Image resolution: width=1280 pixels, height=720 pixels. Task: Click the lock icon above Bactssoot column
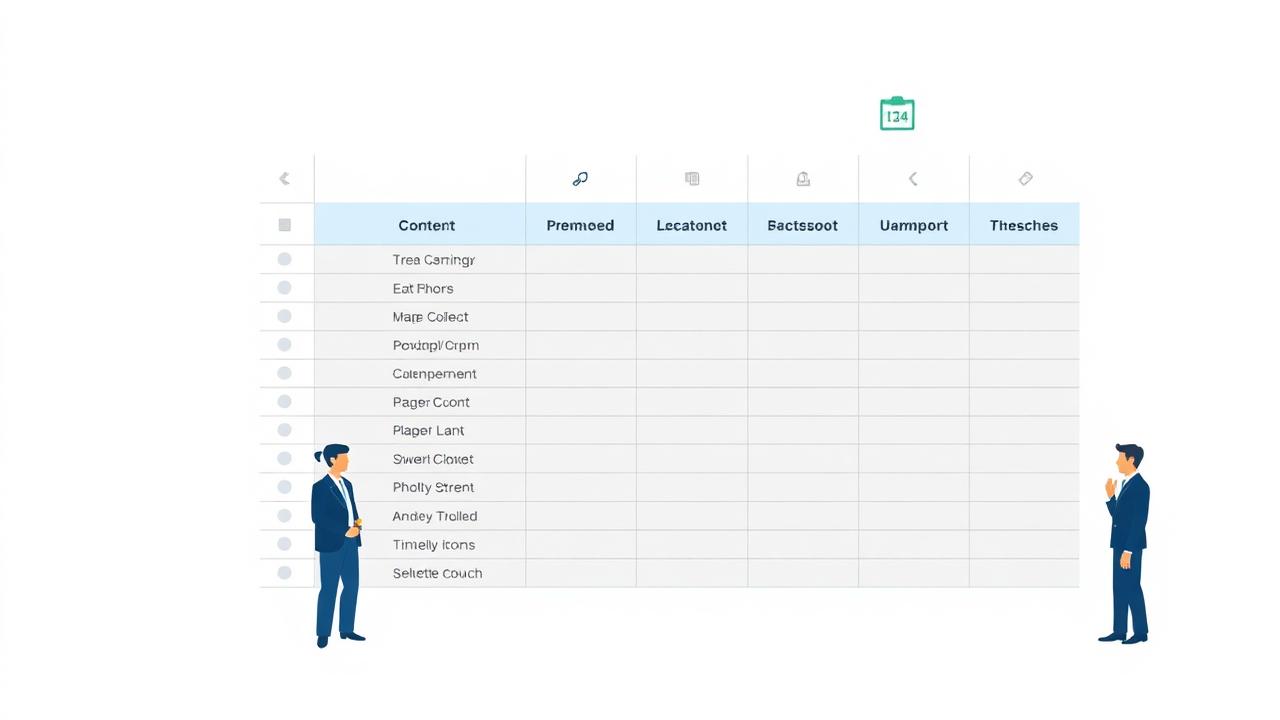tap(802, 178)
